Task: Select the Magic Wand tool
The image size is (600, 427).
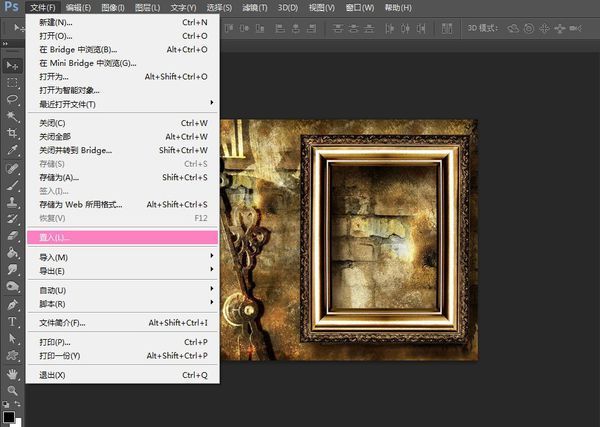Action: coord(12,116)
